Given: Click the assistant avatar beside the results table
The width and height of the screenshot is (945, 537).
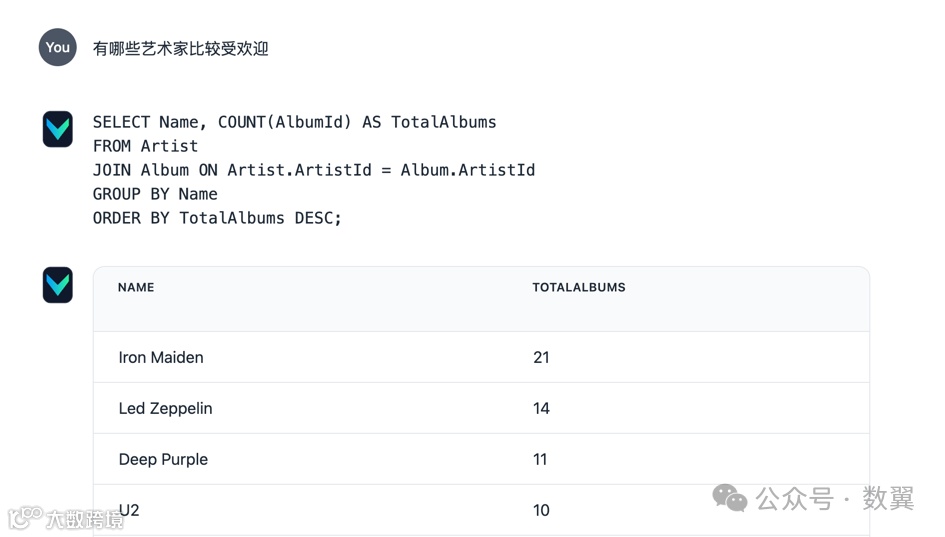Looking at the screenshot, I should click(x=58, y=285).
